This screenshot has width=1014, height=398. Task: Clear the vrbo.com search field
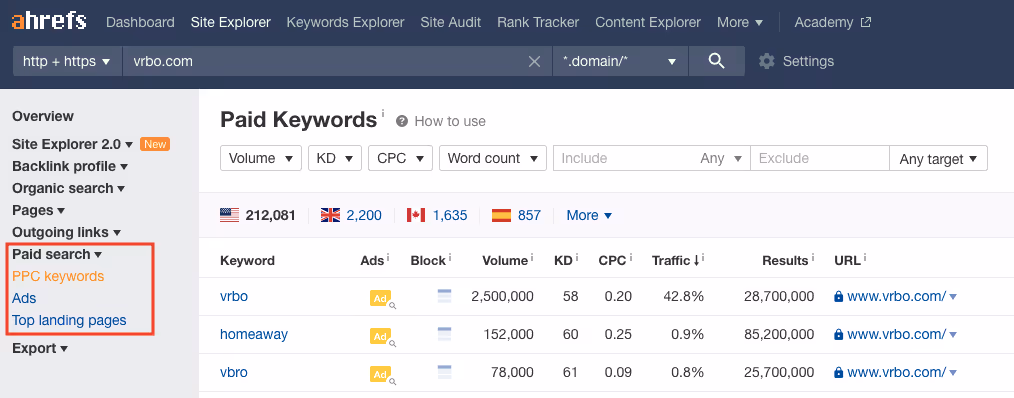534,61
